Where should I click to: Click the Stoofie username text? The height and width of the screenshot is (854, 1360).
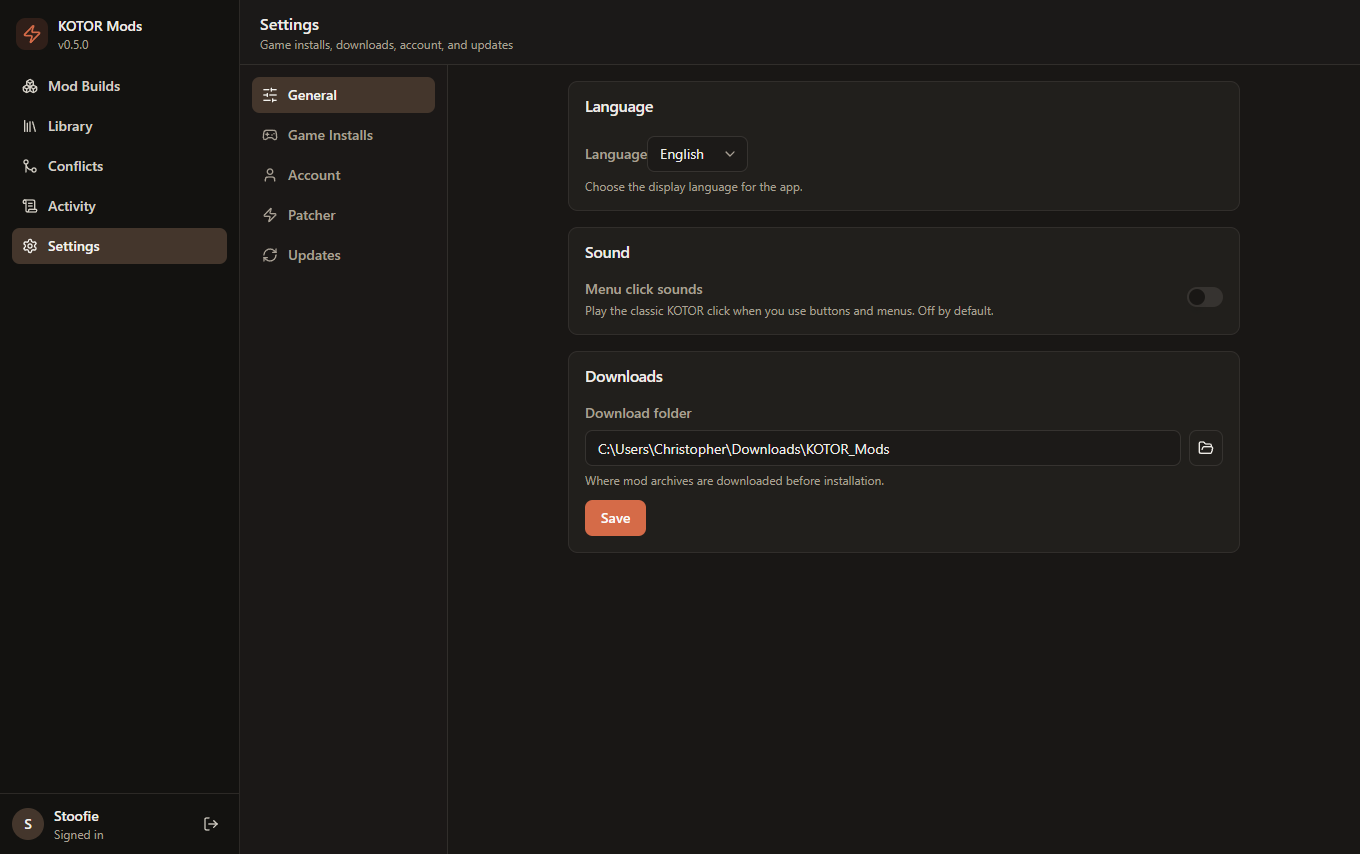(x=76, y=816)
